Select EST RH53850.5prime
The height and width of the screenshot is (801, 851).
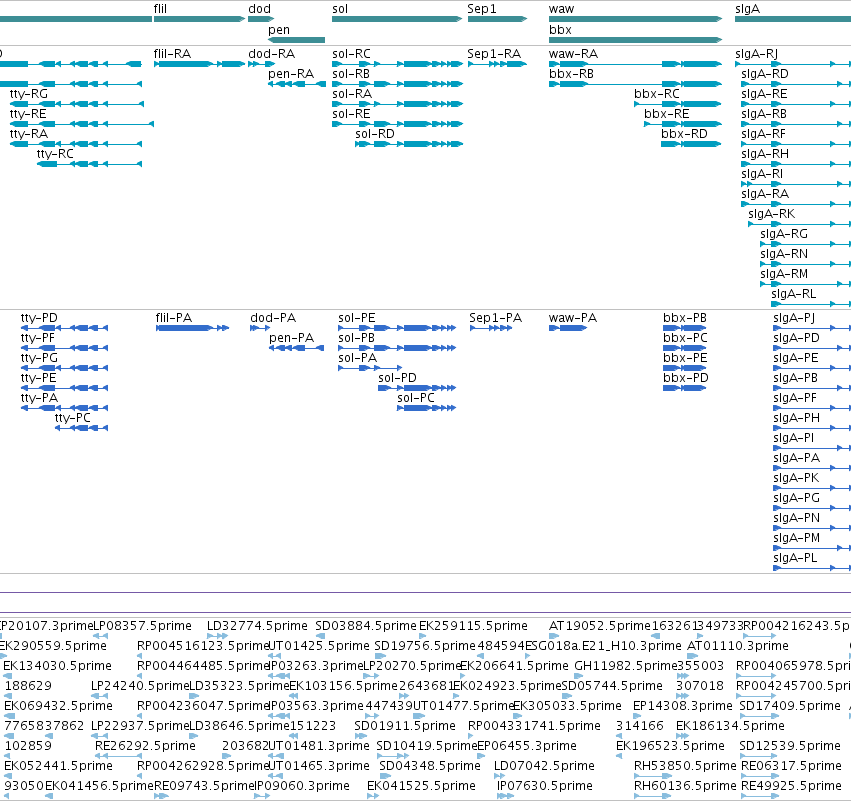(x=653, y=776)
